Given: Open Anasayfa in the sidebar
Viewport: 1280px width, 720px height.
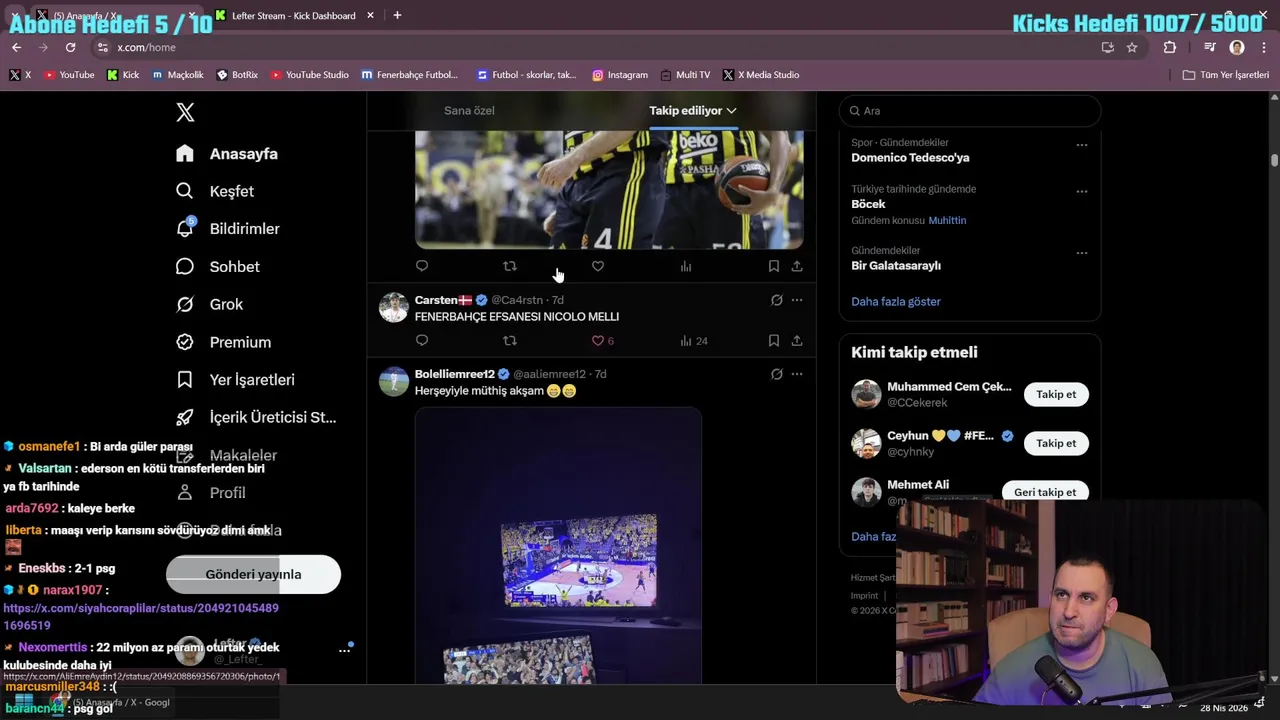Looking at the screenshot, I should click(227, 154).
